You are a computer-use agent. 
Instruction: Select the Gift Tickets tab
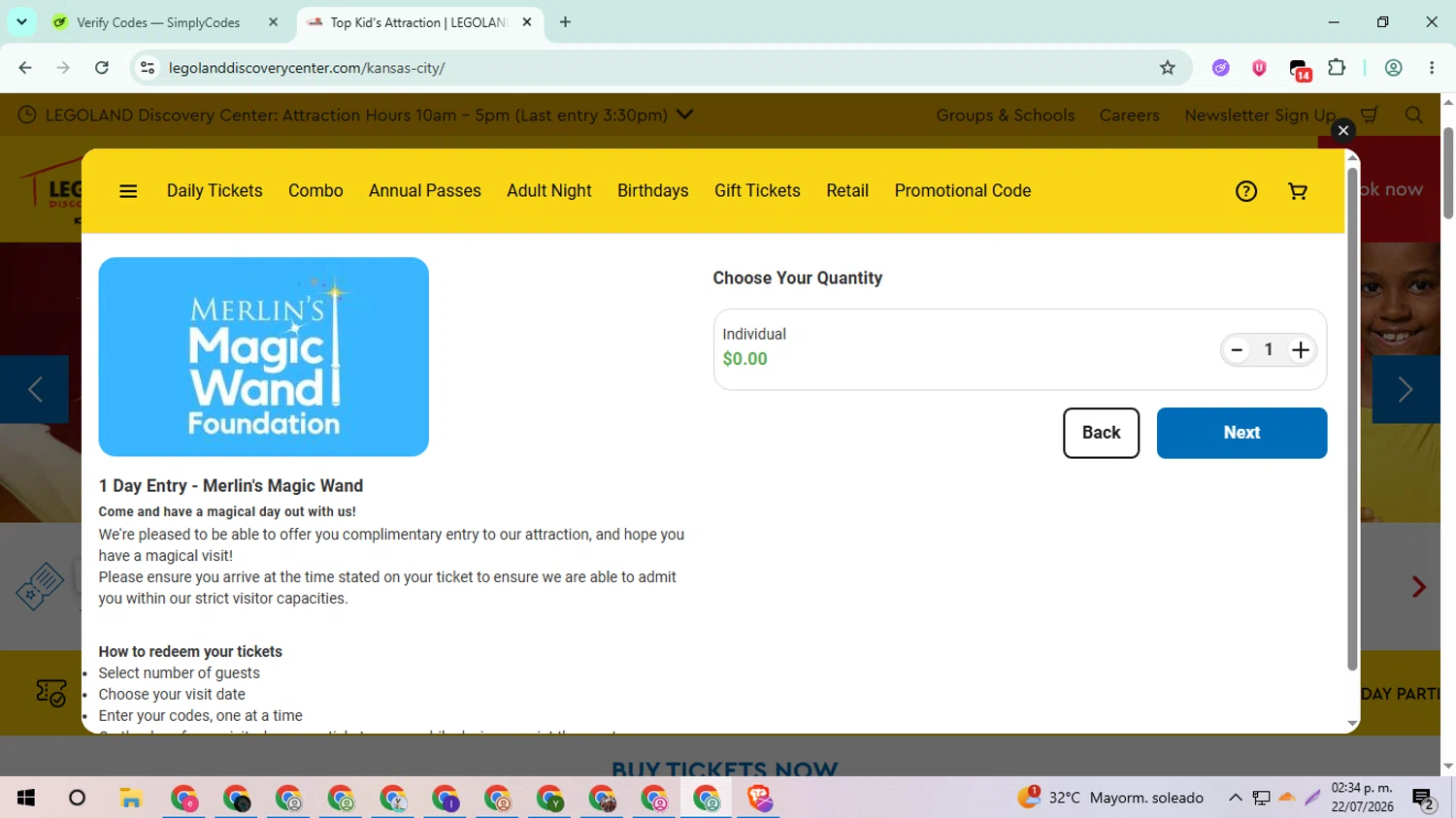pos(757,191)
